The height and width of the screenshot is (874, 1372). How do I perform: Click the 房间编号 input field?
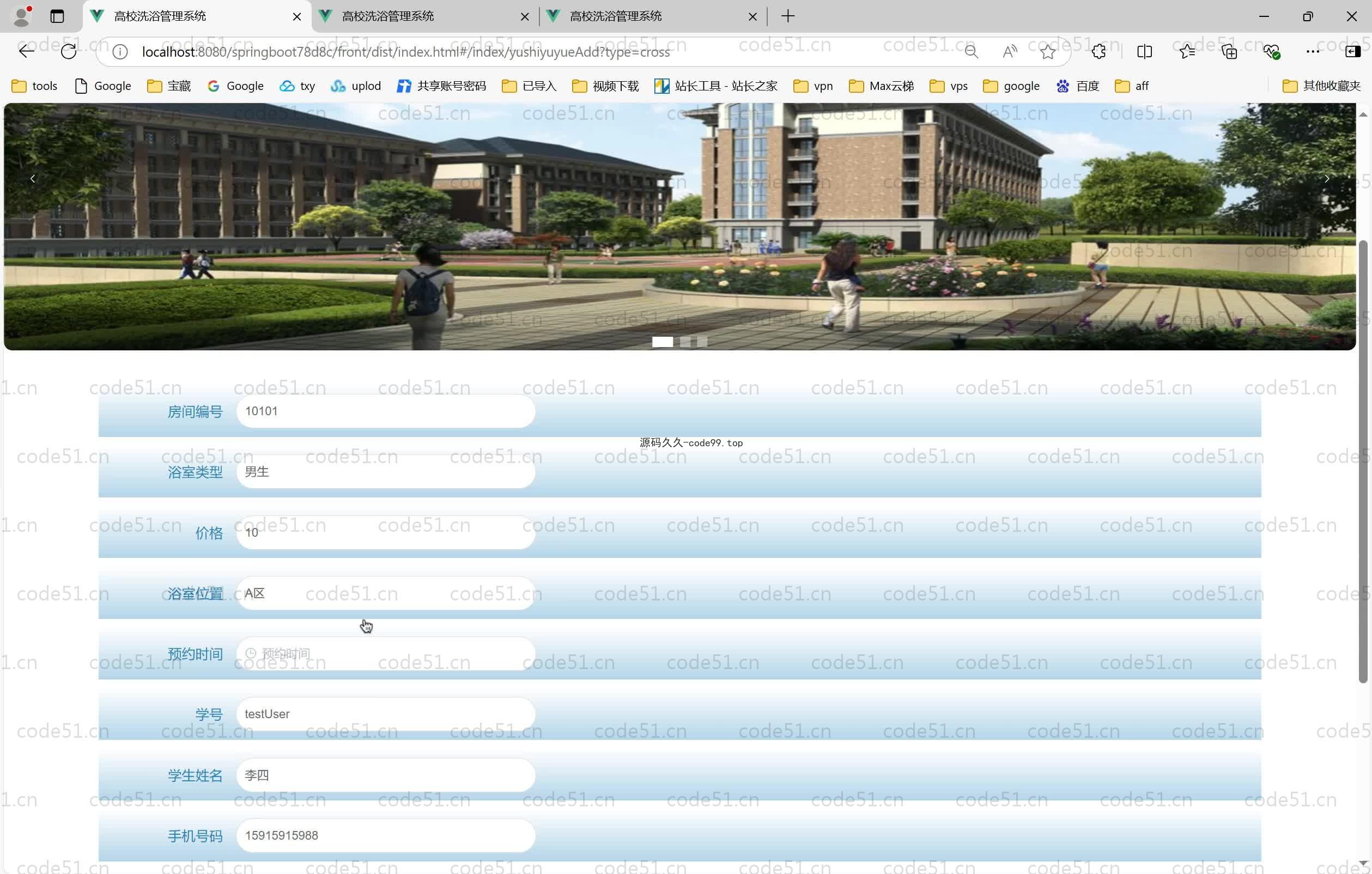[386, 411]
